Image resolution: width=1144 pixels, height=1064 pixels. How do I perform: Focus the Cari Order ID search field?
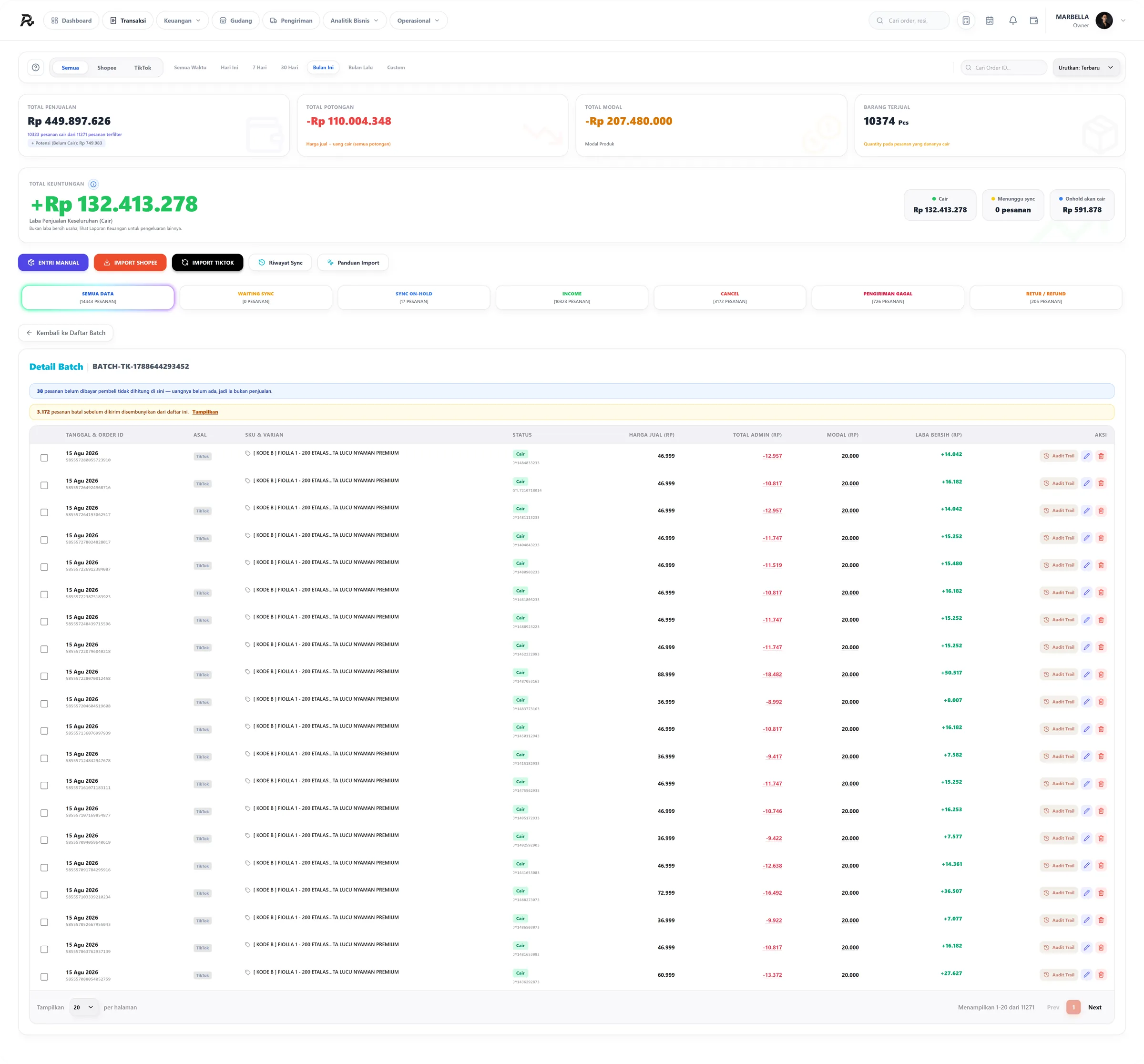click(1003, 68)
